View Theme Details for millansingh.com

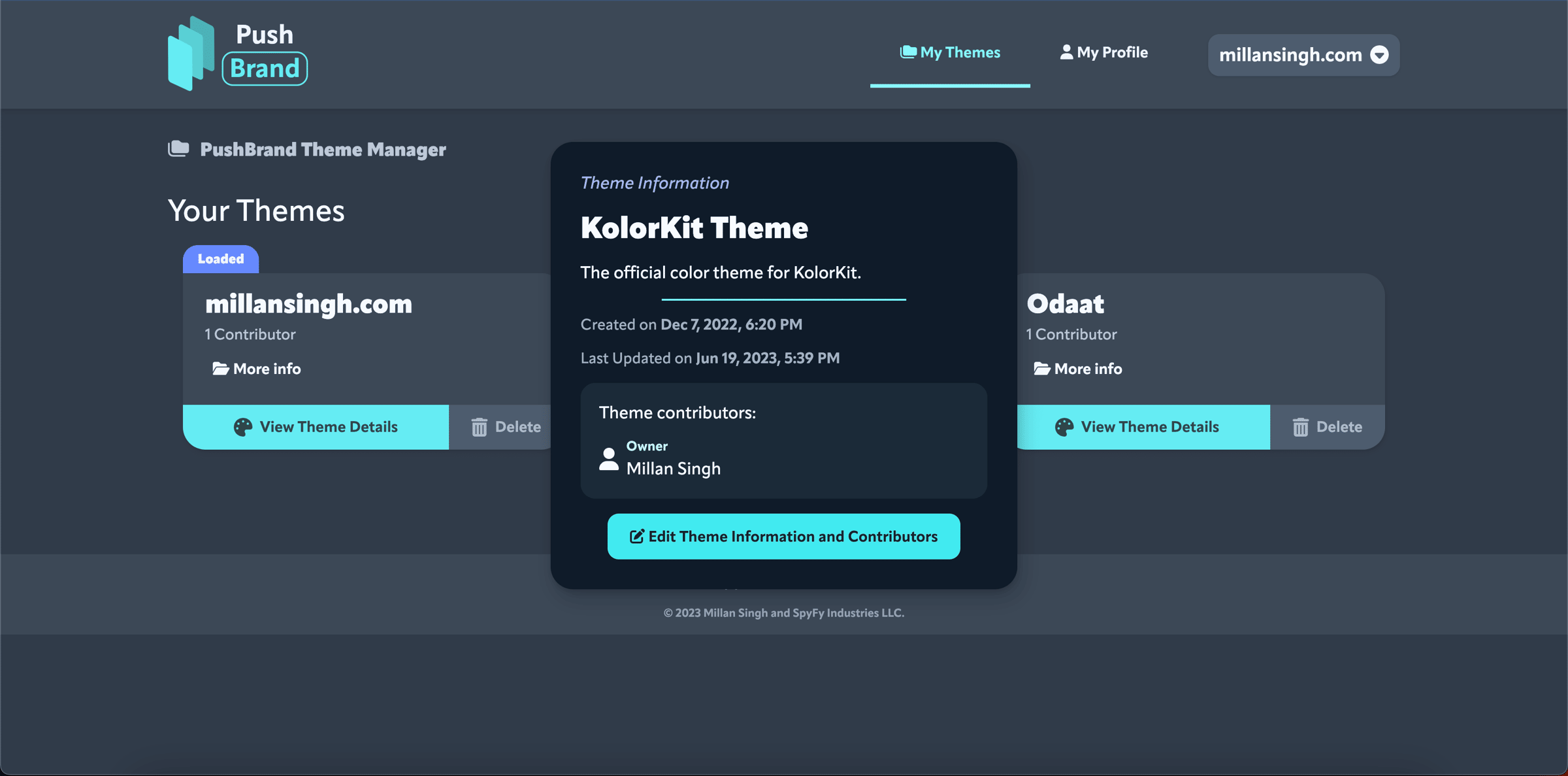[x=316, y=427]
